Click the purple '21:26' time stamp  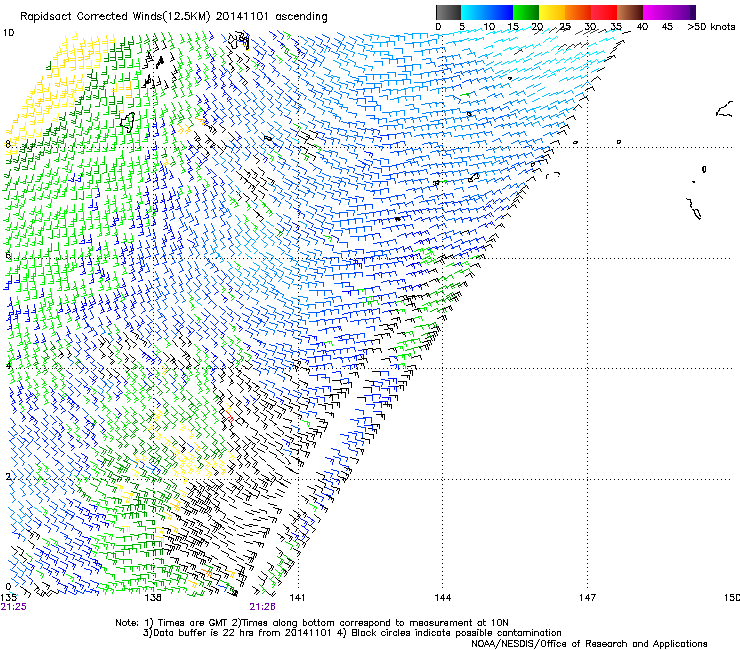point(262,607)
